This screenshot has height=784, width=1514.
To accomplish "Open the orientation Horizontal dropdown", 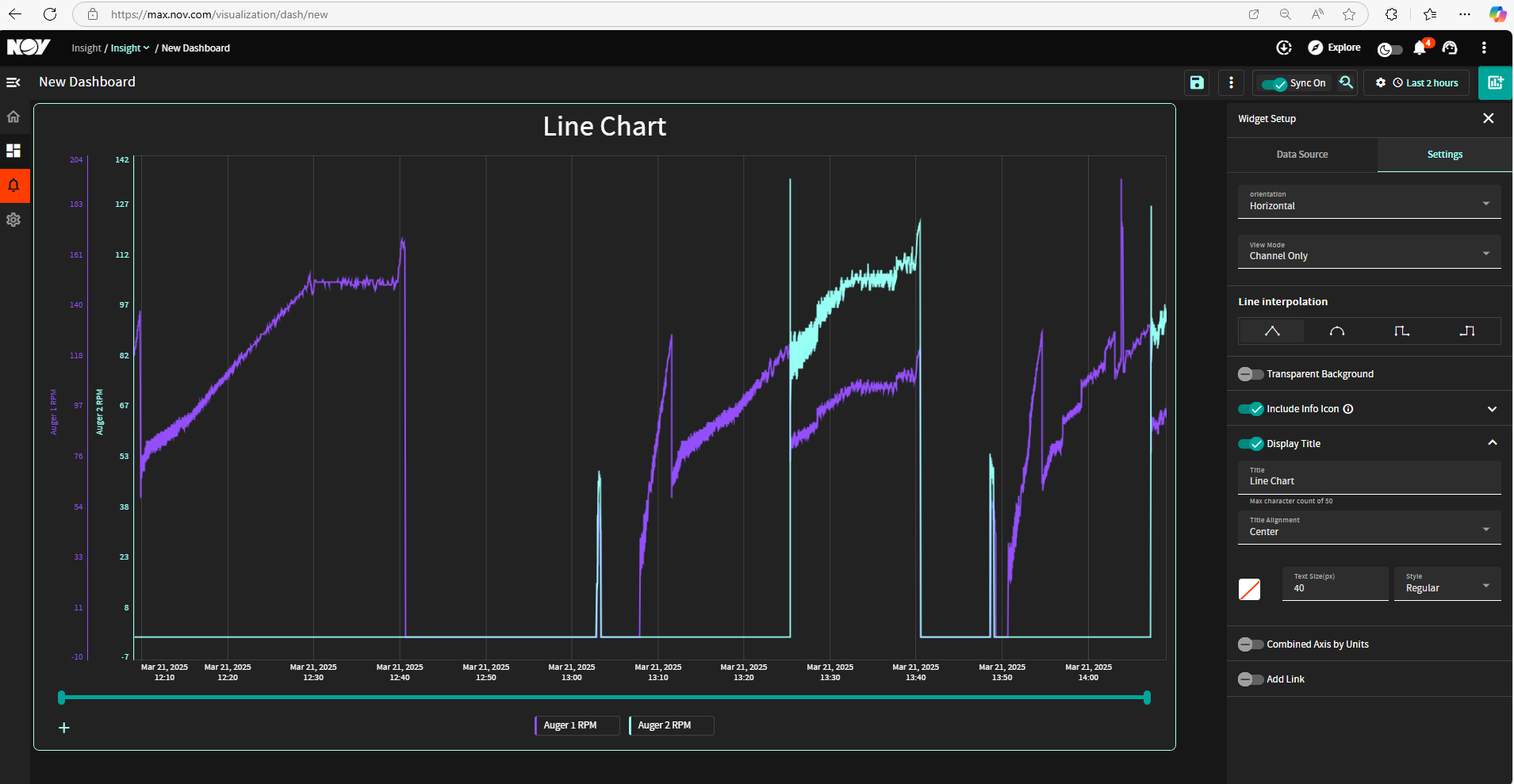I will pos(1369,201).
